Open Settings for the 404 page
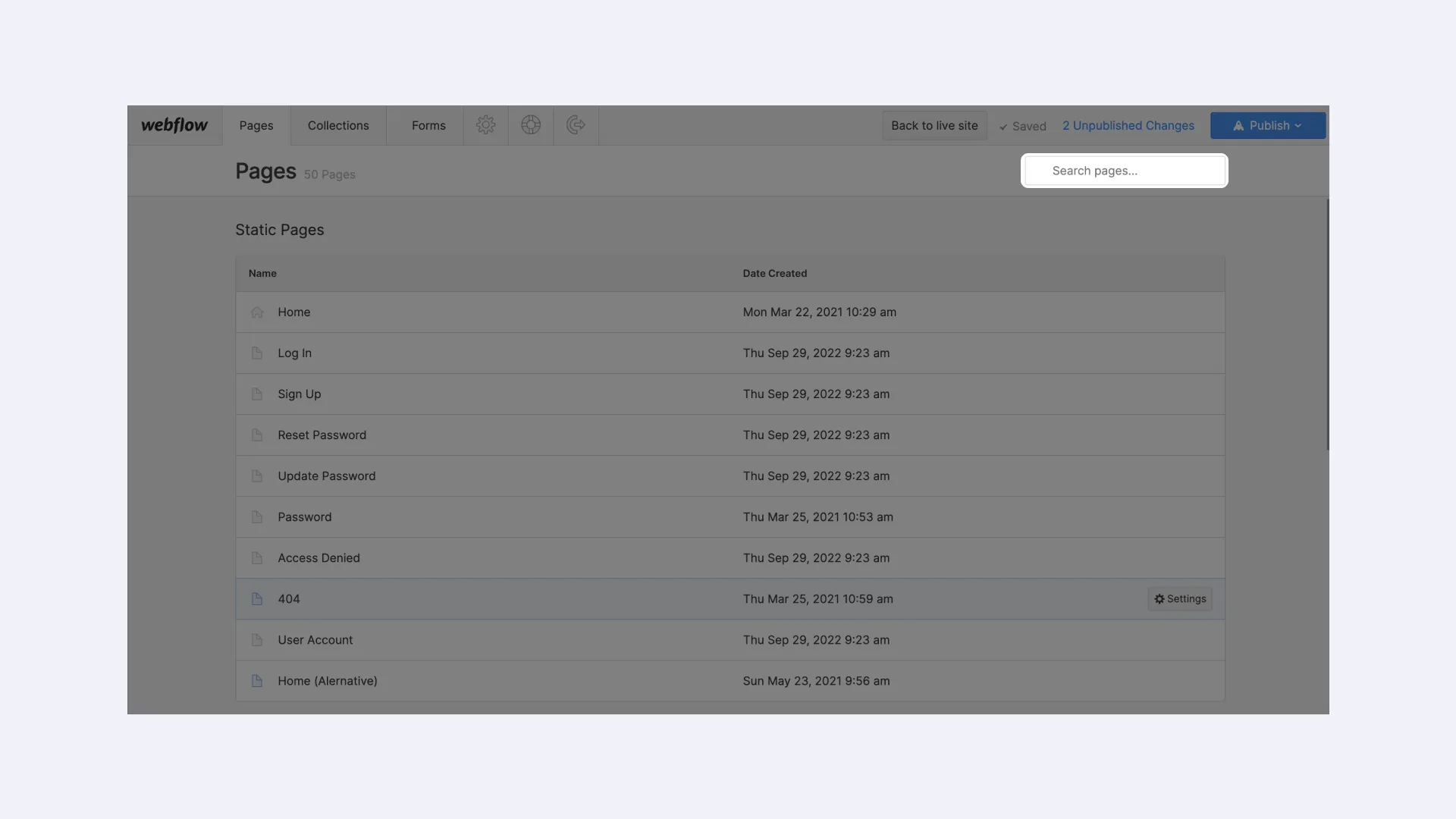The image size is (1456, 819). (x=1180, y=599)
